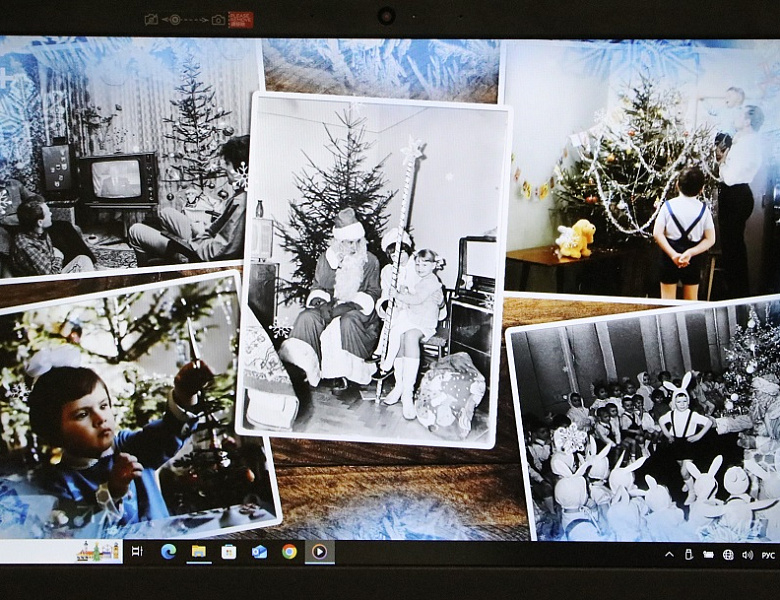This screenshot has height=600, width=780.
Task: Open the Outlook mail taskbar icon
Action: (259, 552)
